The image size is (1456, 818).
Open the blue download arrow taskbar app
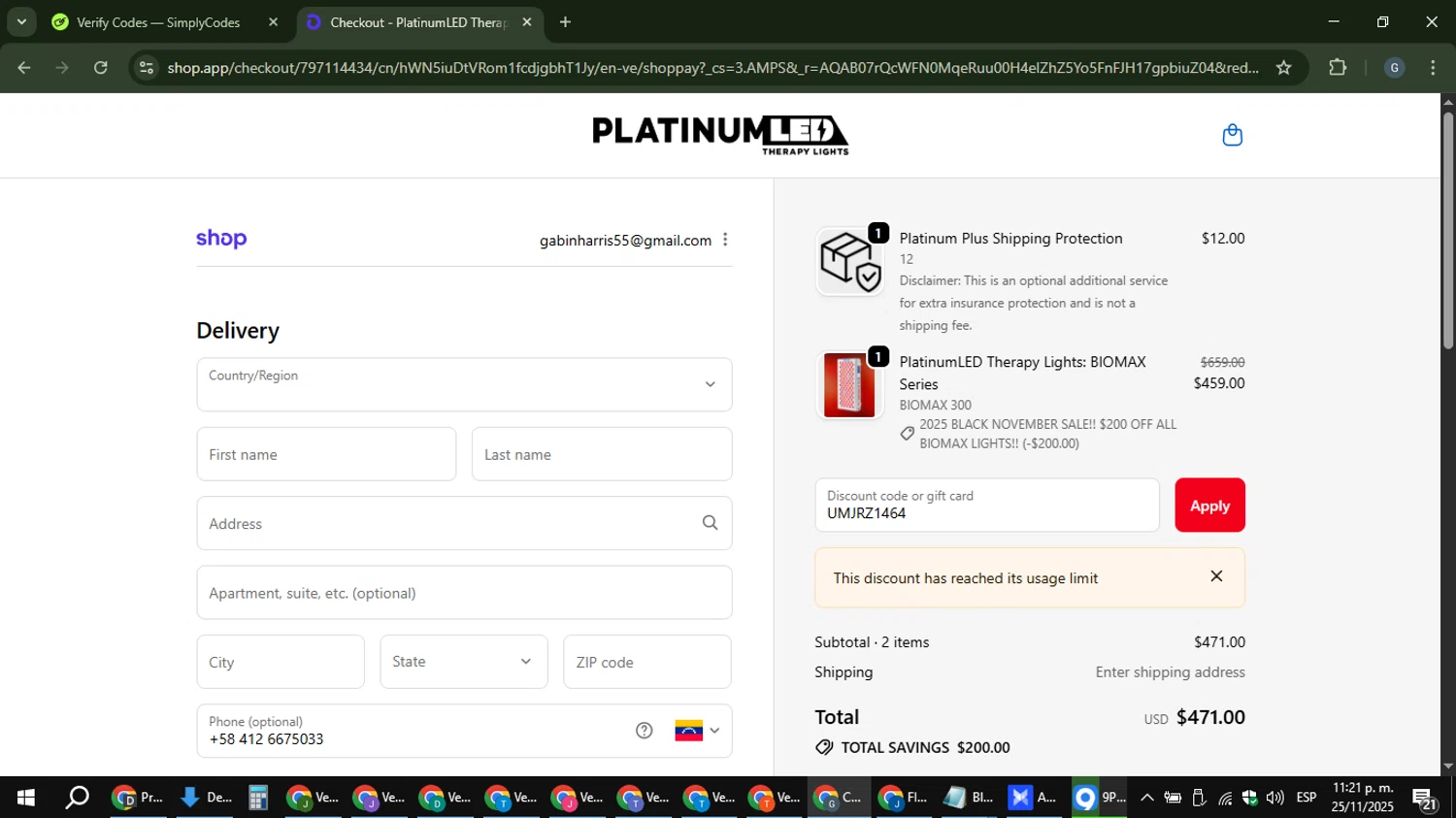click(x=206, y=798)
